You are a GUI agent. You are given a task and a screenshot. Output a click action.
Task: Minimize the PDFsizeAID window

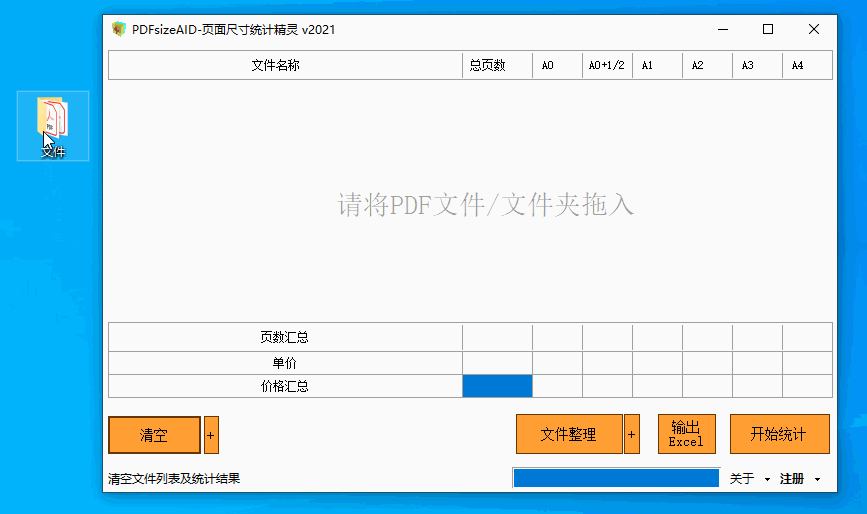[723, 29]
